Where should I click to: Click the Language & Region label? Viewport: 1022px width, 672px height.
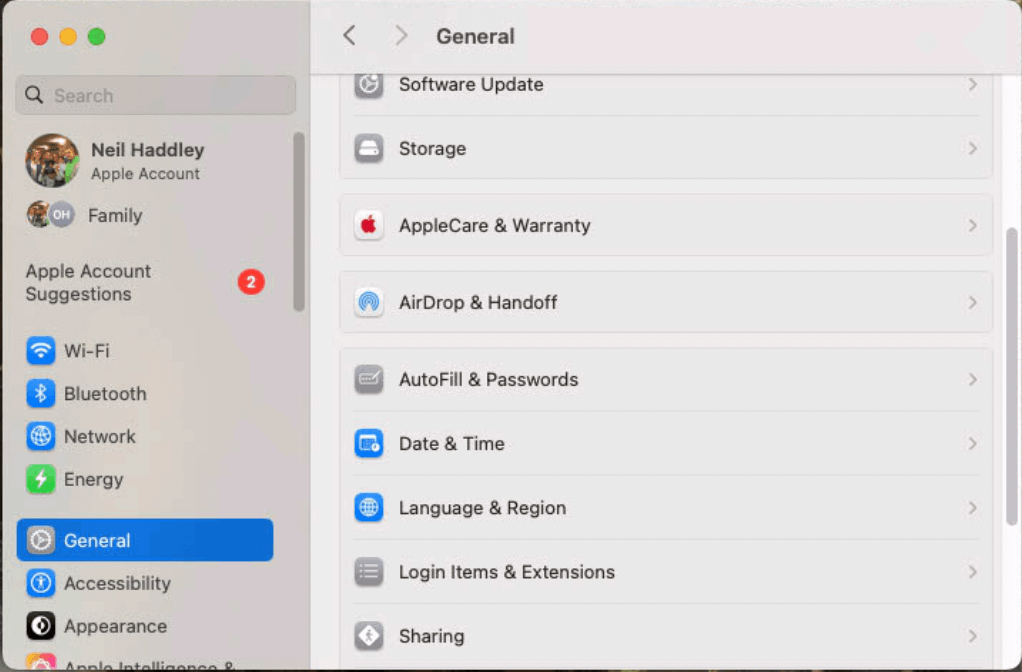(x=482, y=508)
